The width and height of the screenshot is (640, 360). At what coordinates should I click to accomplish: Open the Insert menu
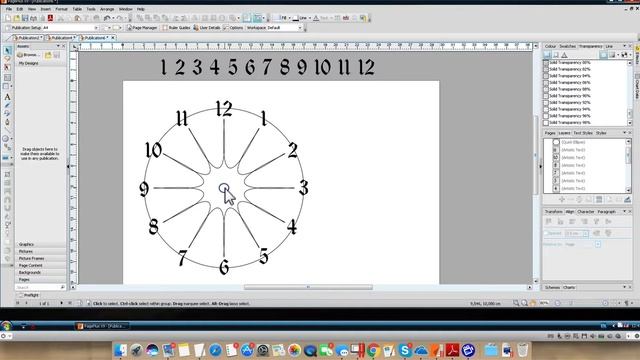[x=46, y=9]
